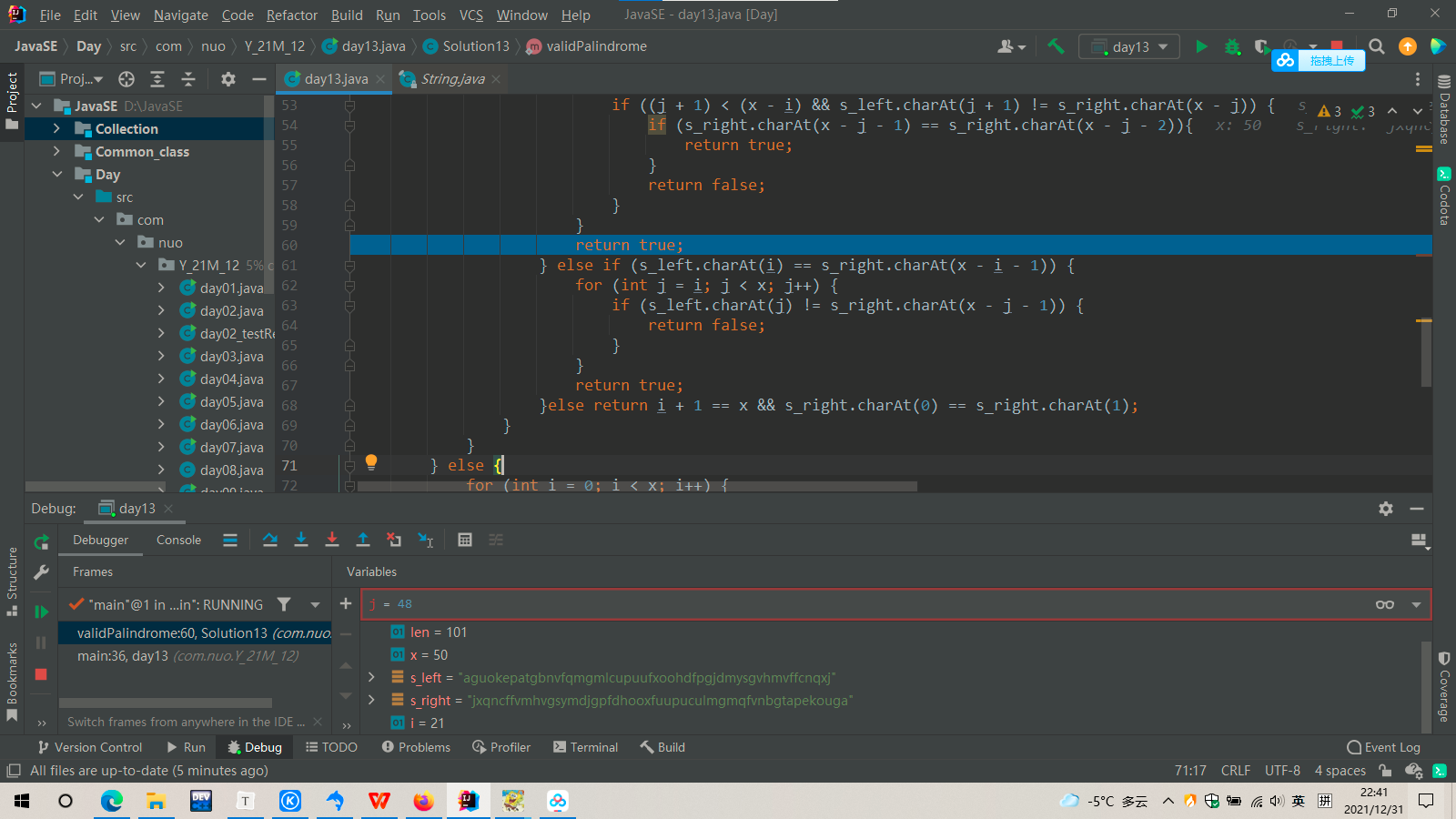Click the Step Out debugger icon
Viewport: 1456px width, 819px height.
click(x=363, y=540)
